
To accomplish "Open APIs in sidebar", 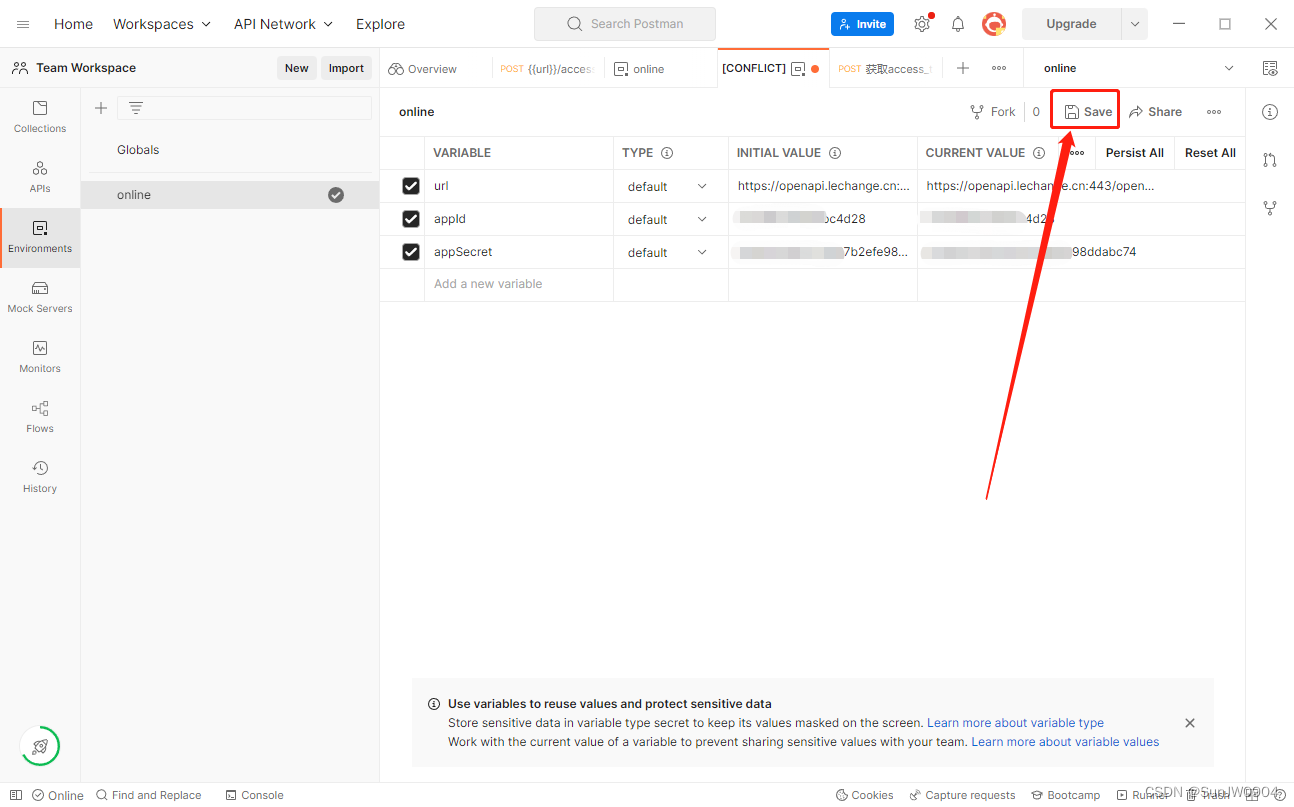I will pos(40,177).
